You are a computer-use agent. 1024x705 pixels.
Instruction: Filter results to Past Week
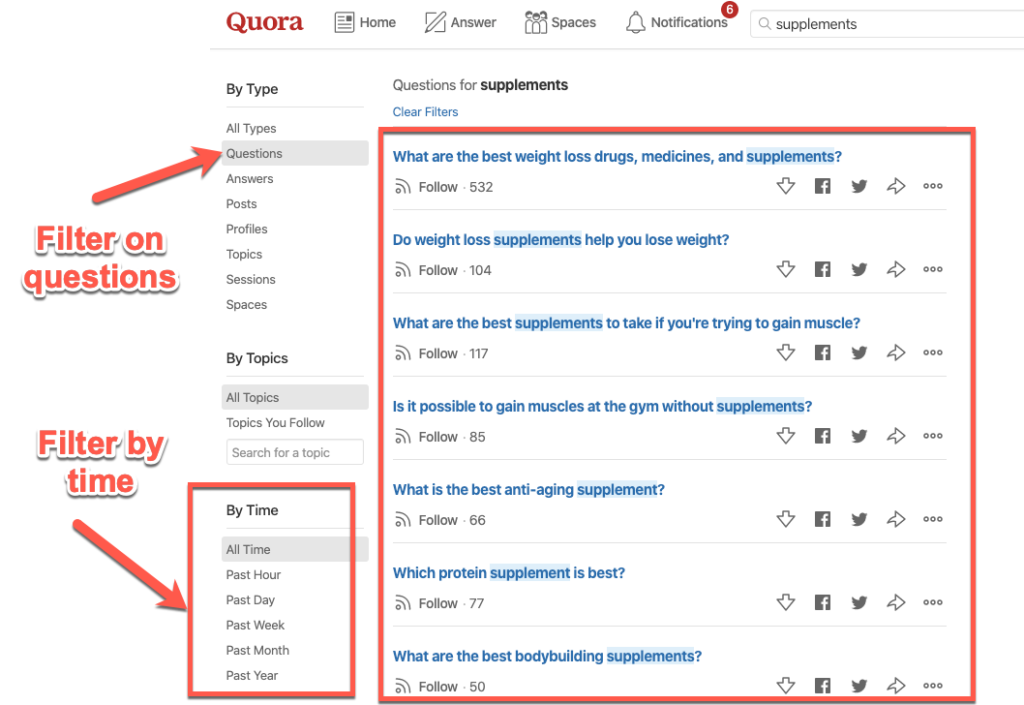255,625
